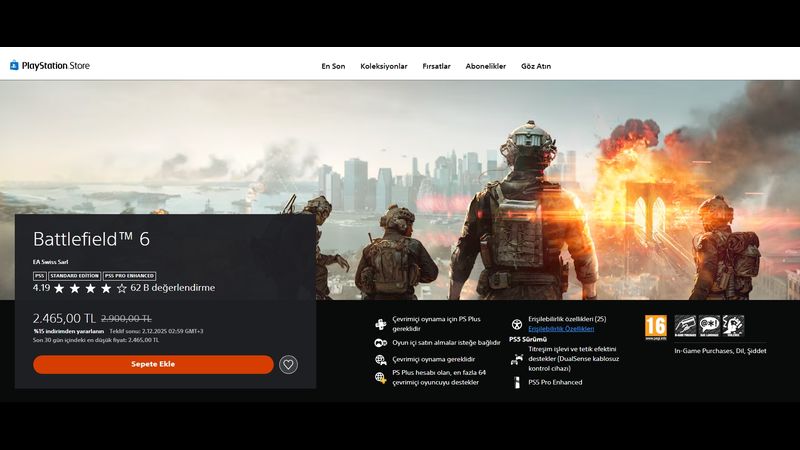Click the online play required globe icon
This screenshot has height=450, width=800.
coord(381,360)
